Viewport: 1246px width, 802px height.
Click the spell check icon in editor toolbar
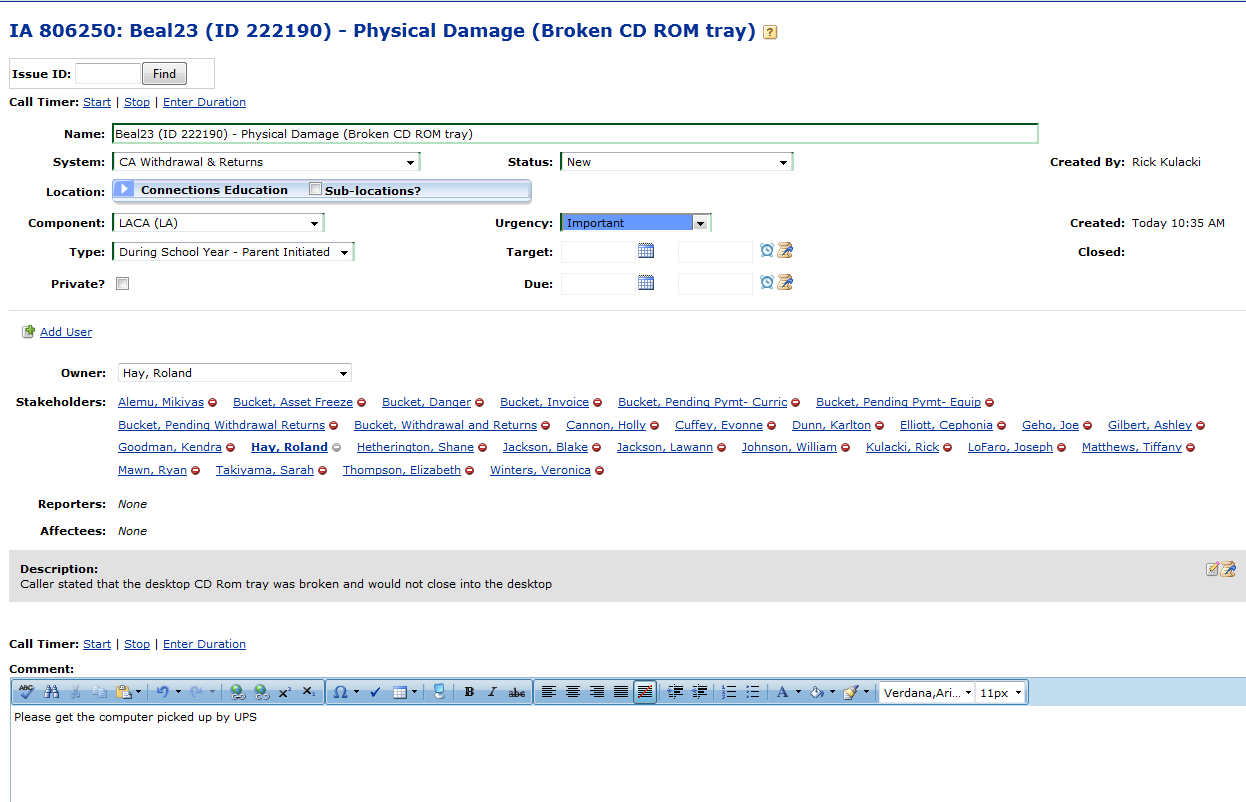pyautogui.click(x=26, y=692)
